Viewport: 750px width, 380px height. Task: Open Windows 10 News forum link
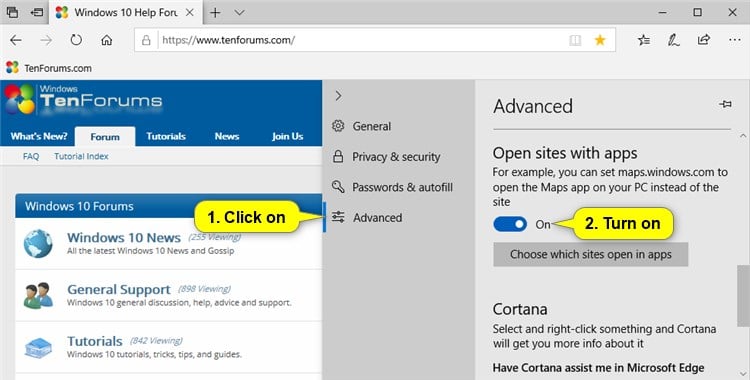pyautogui.click(x=124, y=237)
